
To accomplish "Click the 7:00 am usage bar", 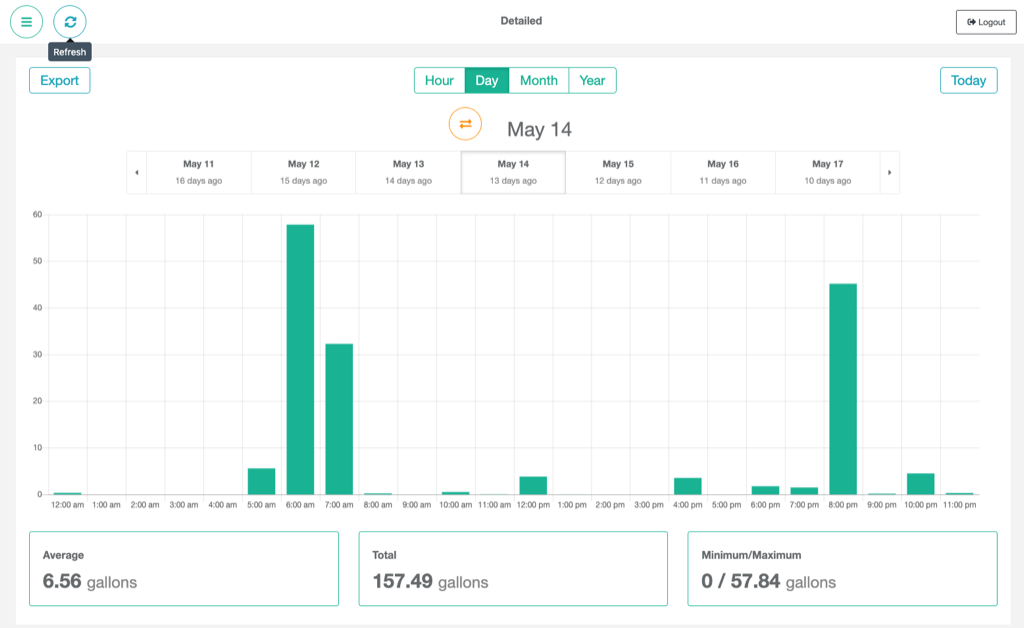I will [339, 420].
